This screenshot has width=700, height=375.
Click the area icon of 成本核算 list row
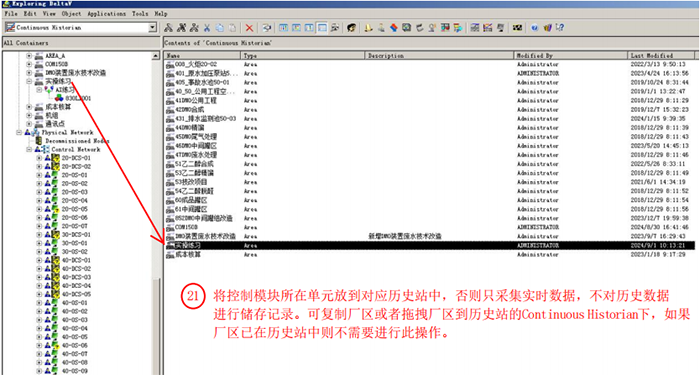(170, 255)
